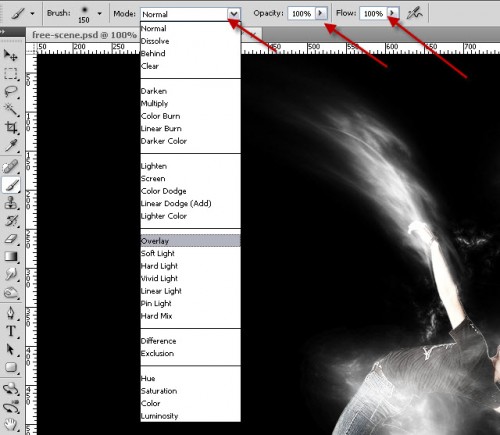The image size is (500, 435).
Task: Select the Magic Wand tool
Action: pos(11,109)
